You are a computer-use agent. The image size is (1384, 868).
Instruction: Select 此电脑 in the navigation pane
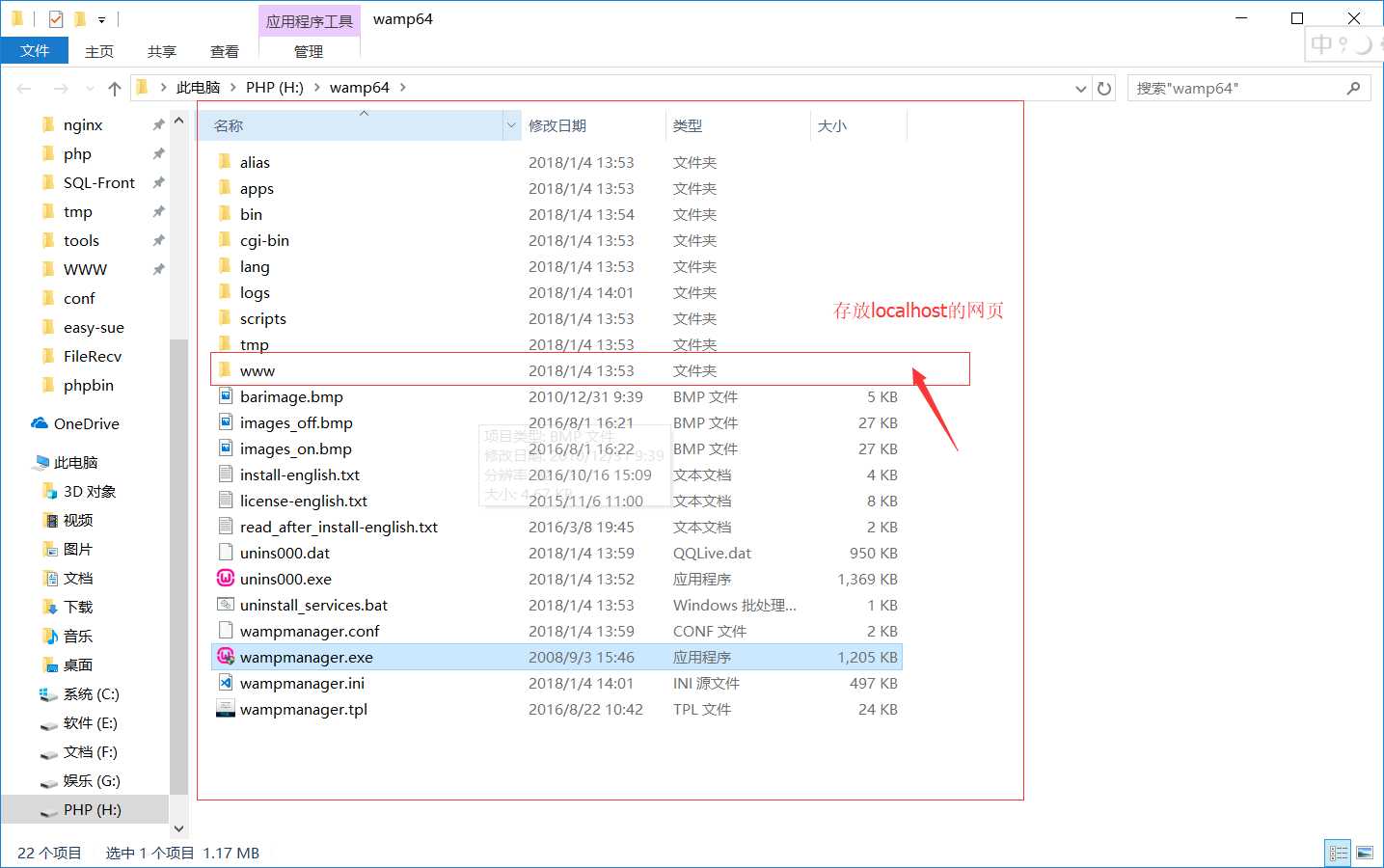76,462
